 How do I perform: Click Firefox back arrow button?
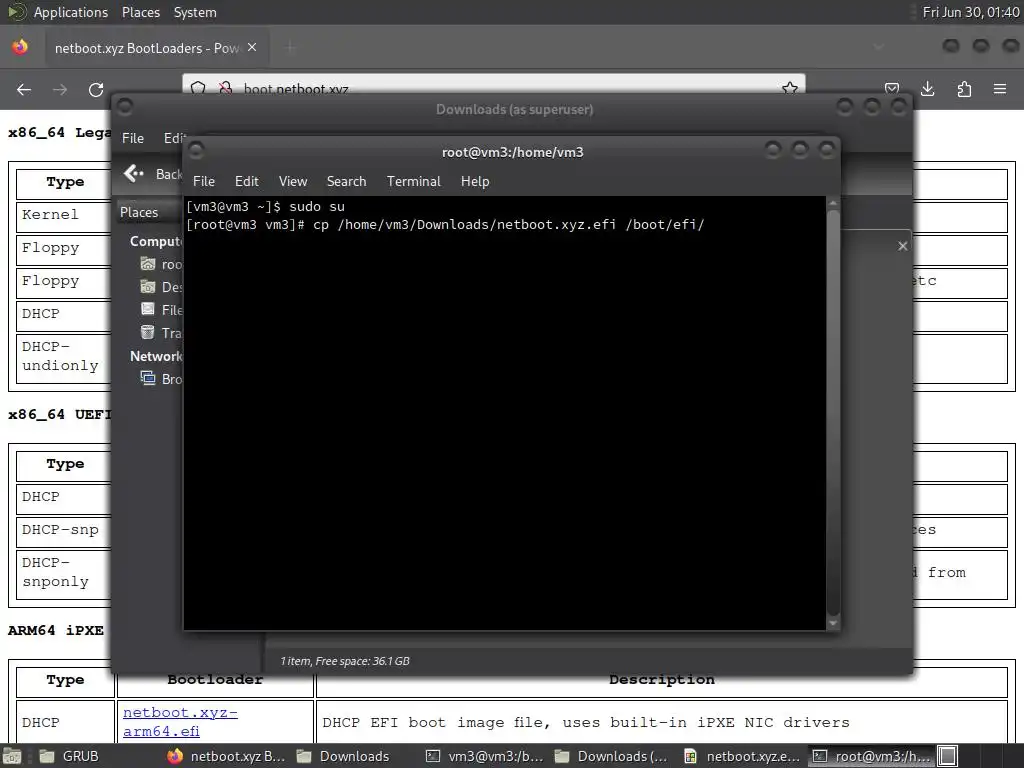tap(24, 89)
